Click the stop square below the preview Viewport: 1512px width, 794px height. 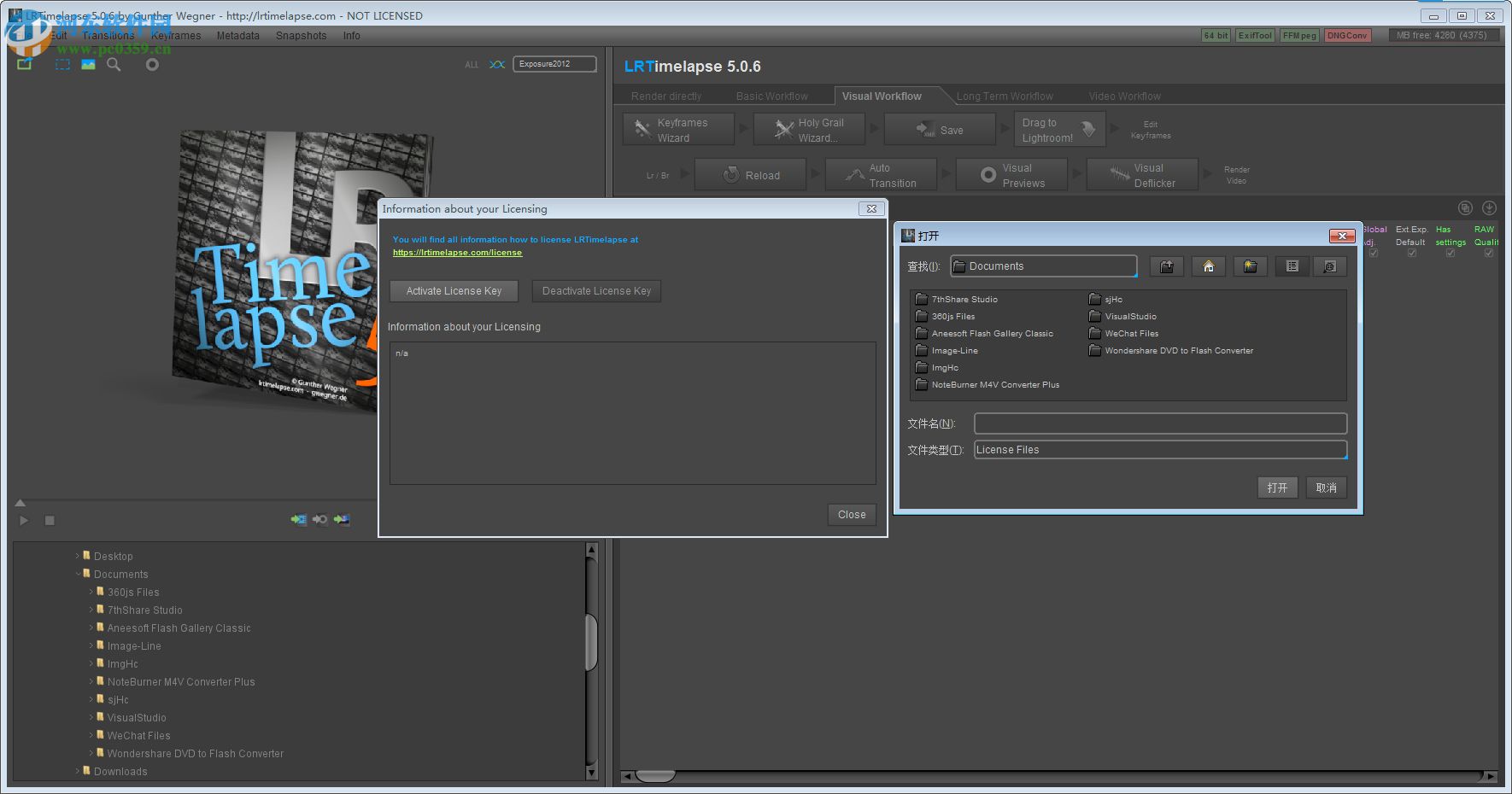(x=50, y=520)
